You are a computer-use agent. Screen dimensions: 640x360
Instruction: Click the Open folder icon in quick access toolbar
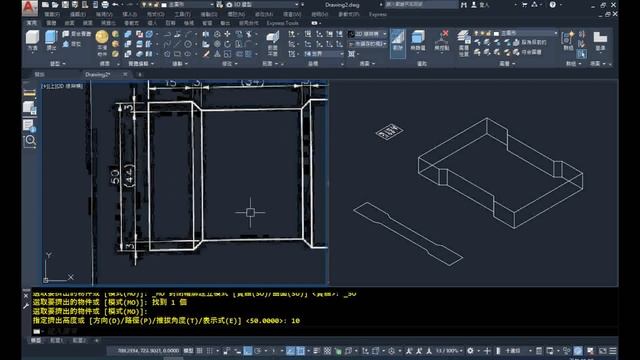(x=56, y=4)
